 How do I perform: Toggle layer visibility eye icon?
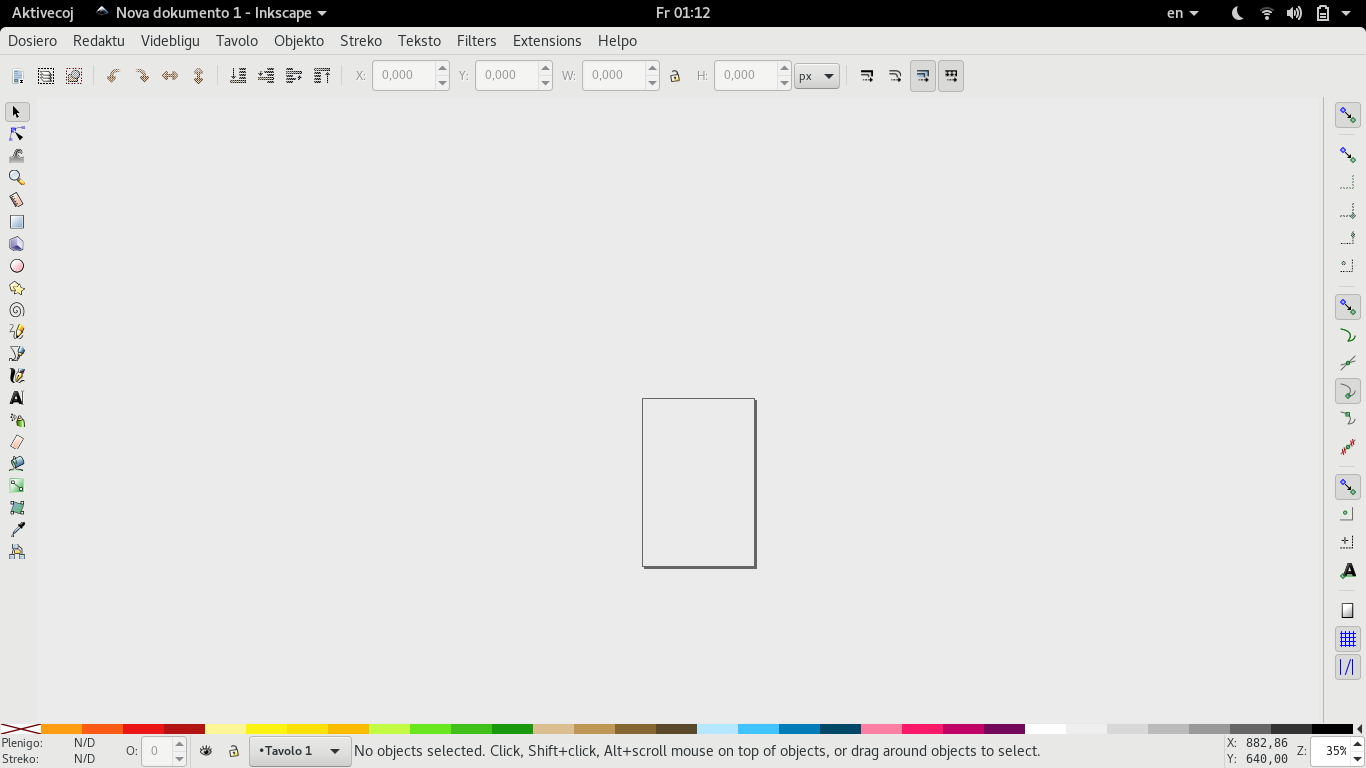206,751
